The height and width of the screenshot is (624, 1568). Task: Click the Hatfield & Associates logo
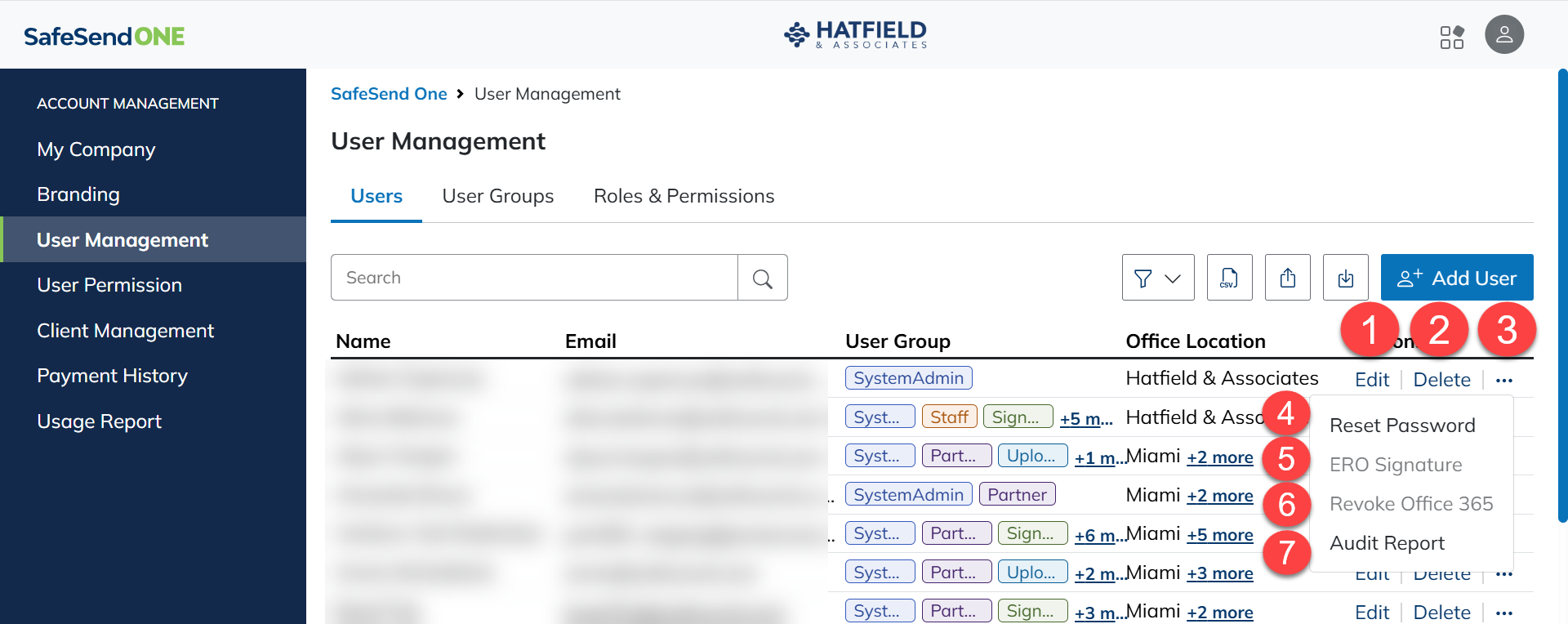[x=855, y=34]
